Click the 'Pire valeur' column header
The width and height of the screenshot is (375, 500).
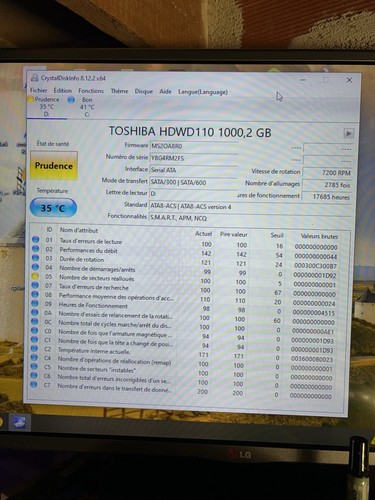(x=234, y=235)
